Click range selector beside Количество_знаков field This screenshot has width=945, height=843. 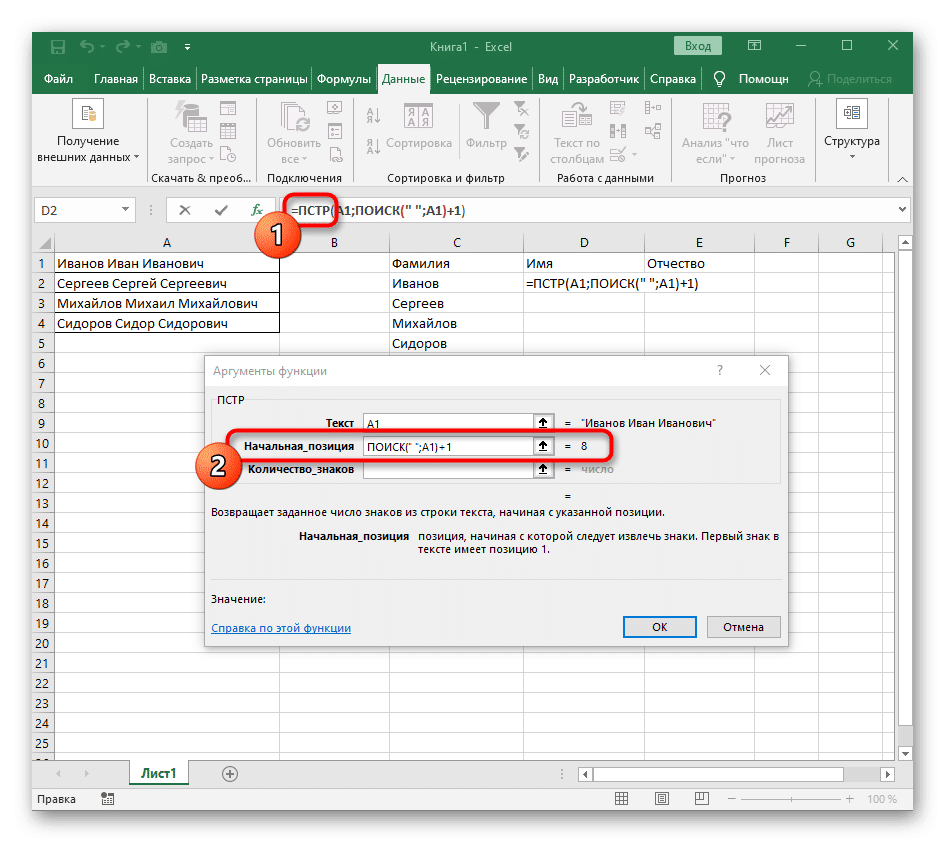tap(543, 469)
